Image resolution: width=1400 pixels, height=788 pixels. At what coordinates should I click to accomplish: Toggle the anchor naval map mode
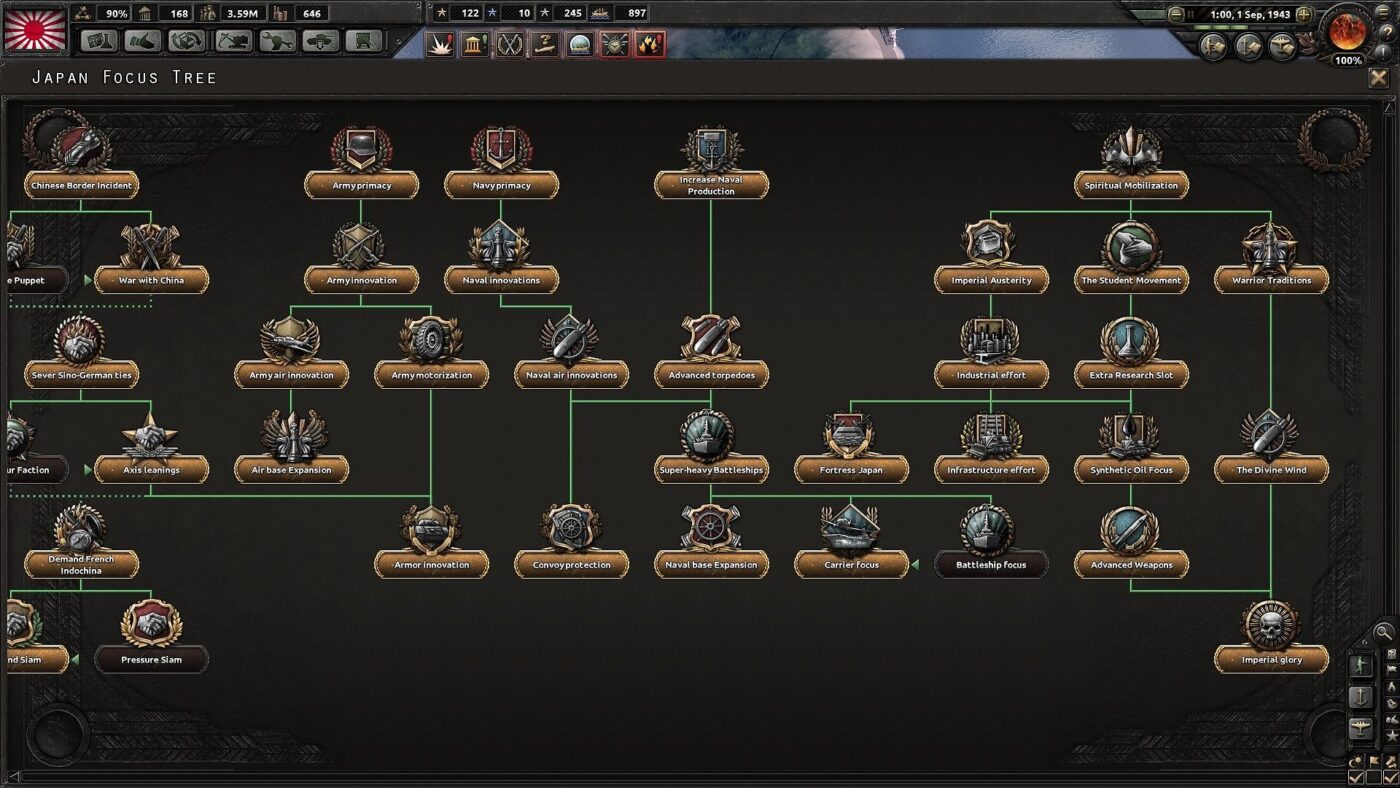pyautogui.click(x=1361, y=696)
